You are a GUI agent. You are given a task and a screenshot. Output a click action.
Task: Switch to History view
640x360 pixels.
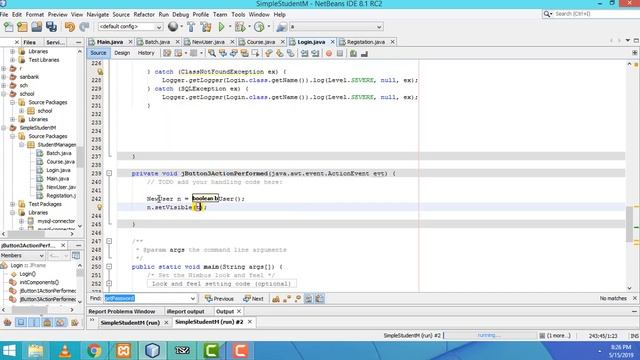tap(146, 53)
